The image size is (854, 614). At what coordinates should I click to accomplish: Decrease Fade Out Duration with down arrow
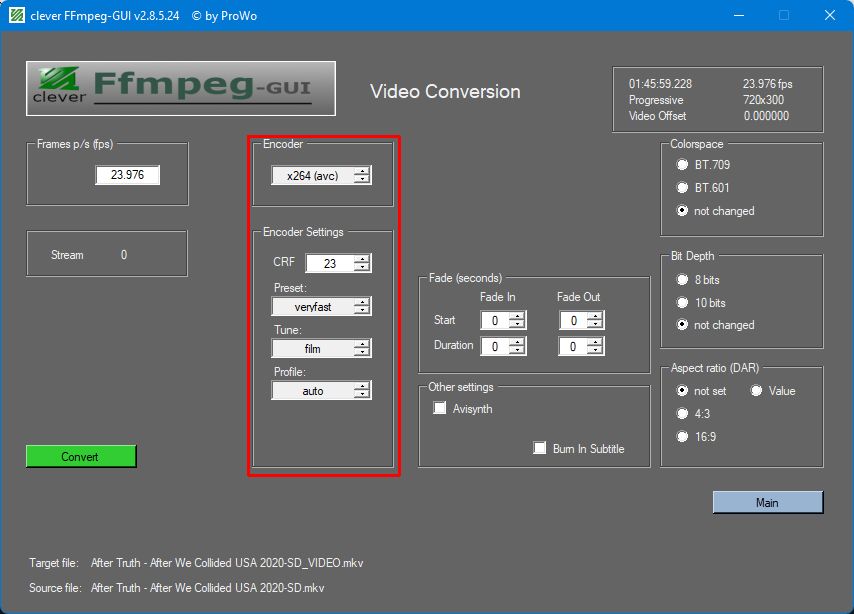click(595, 350)
